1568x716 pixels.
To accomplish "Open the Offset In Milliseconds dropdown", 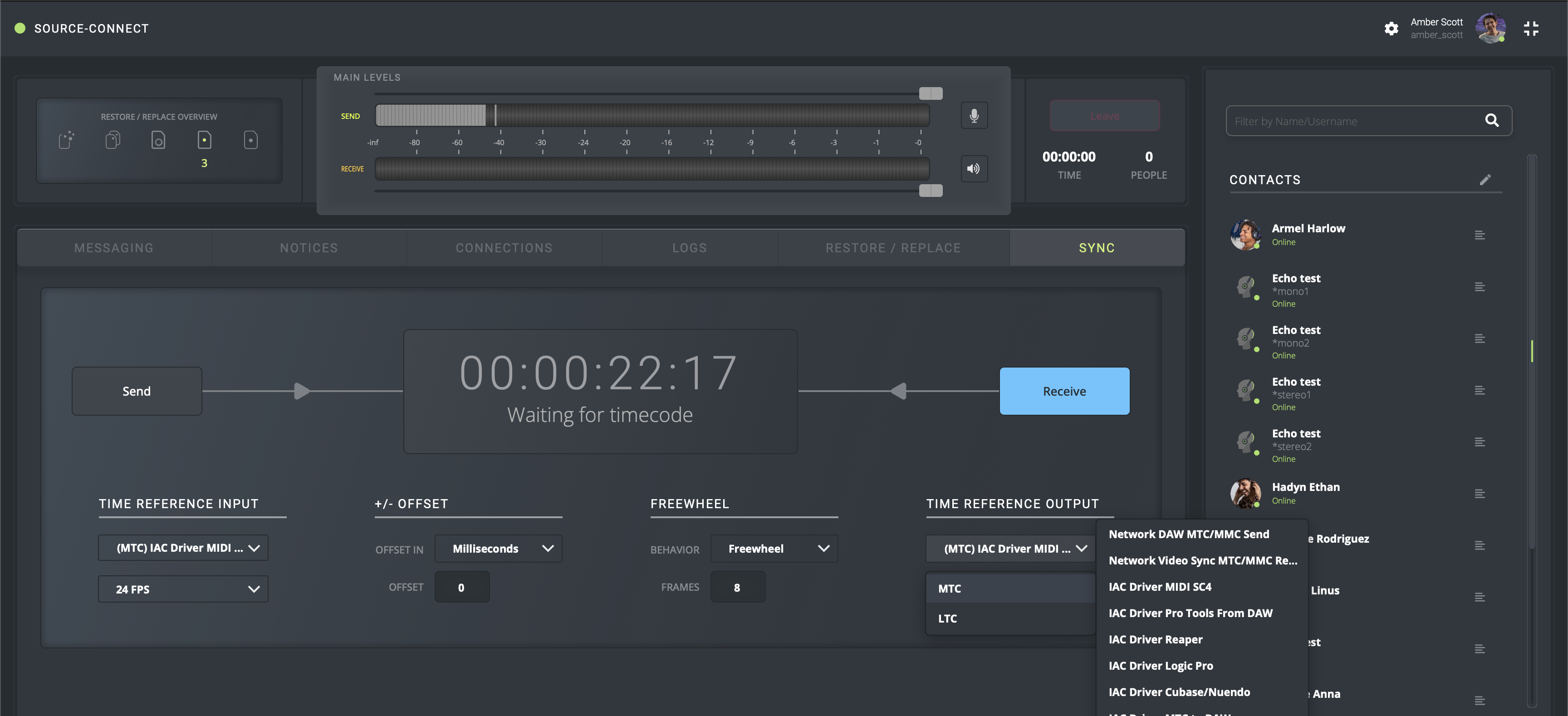I will [498, 549].
